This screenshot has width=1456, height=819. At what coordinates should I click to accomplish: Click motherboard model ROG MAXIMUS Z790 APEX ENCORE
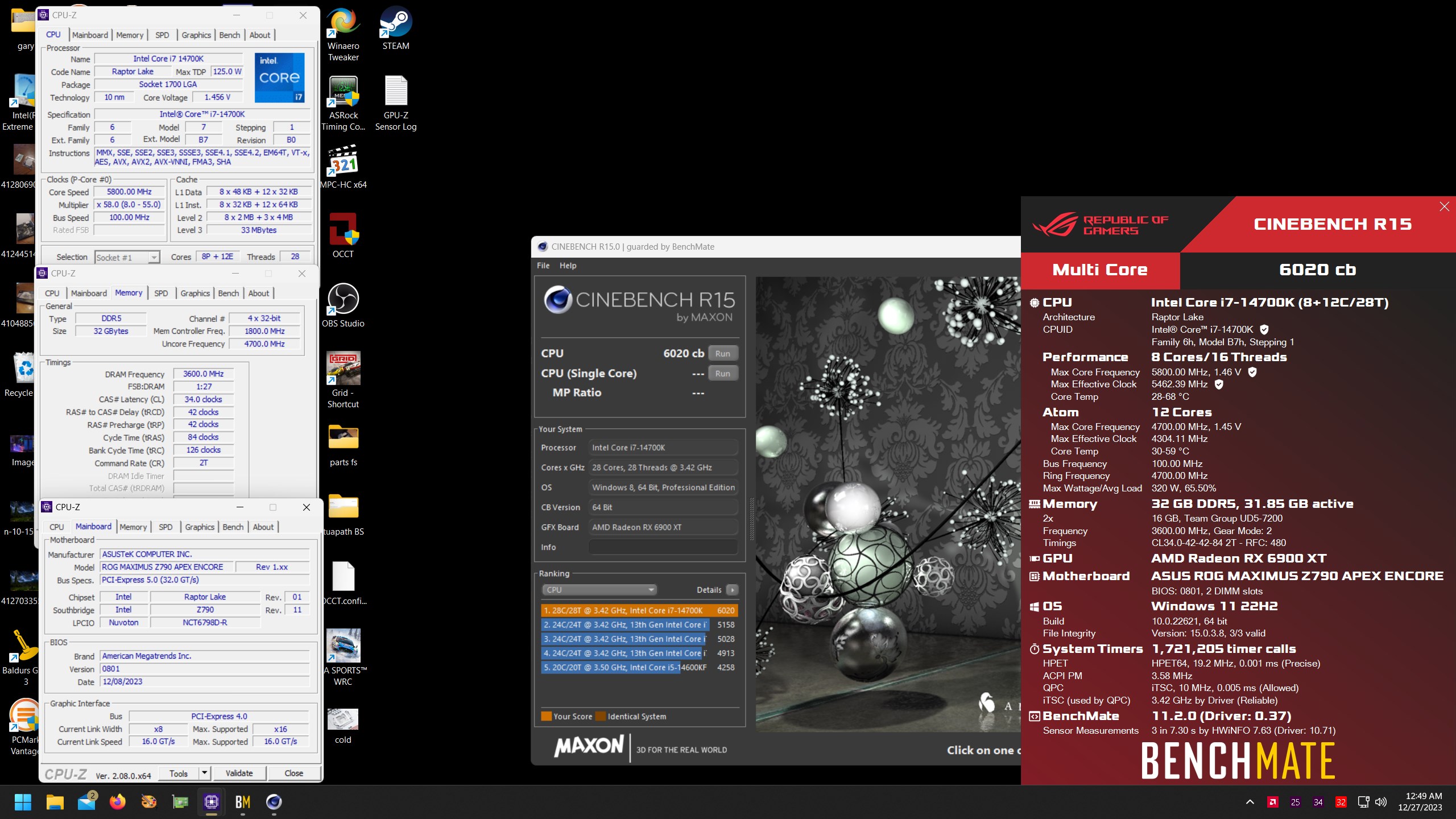pos(167,567)
